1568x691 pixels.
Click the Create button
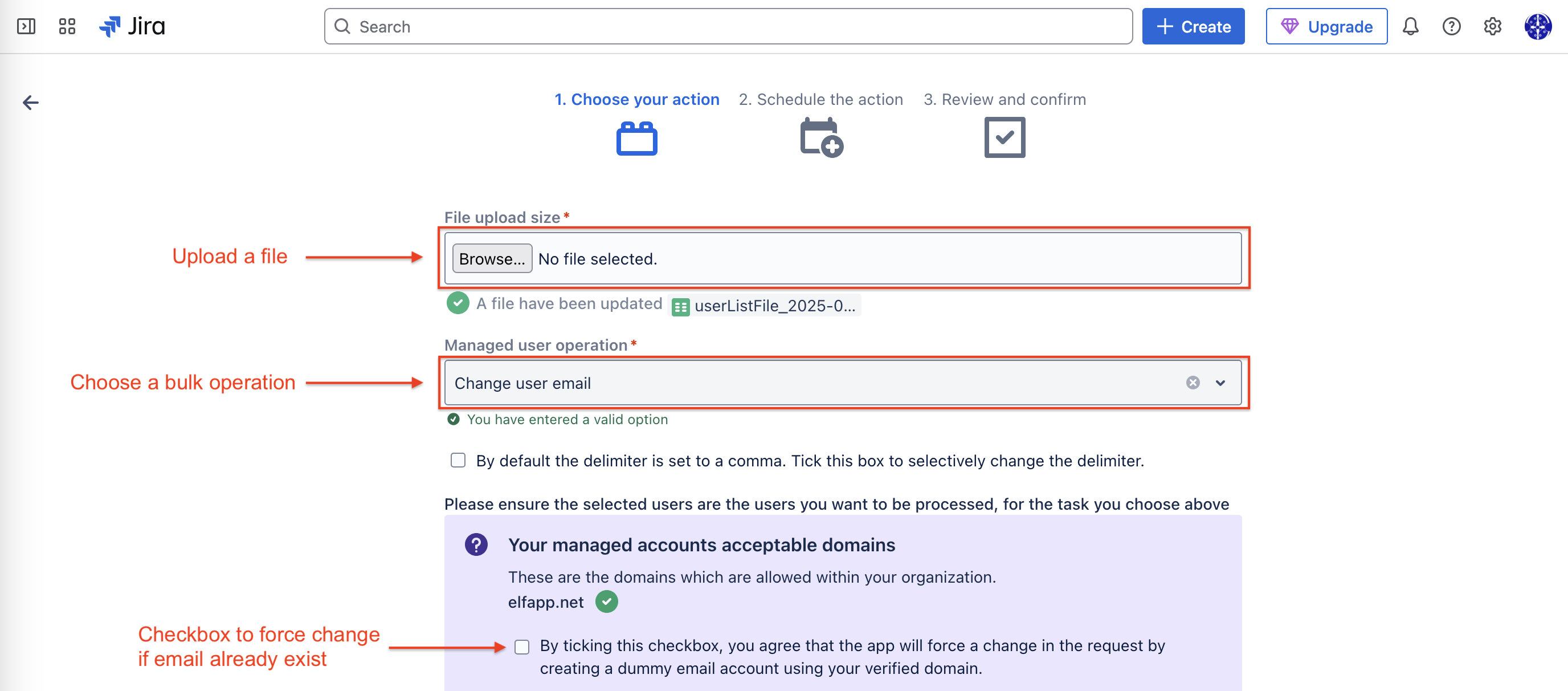pyautogui.click(x=1193, y=26)
